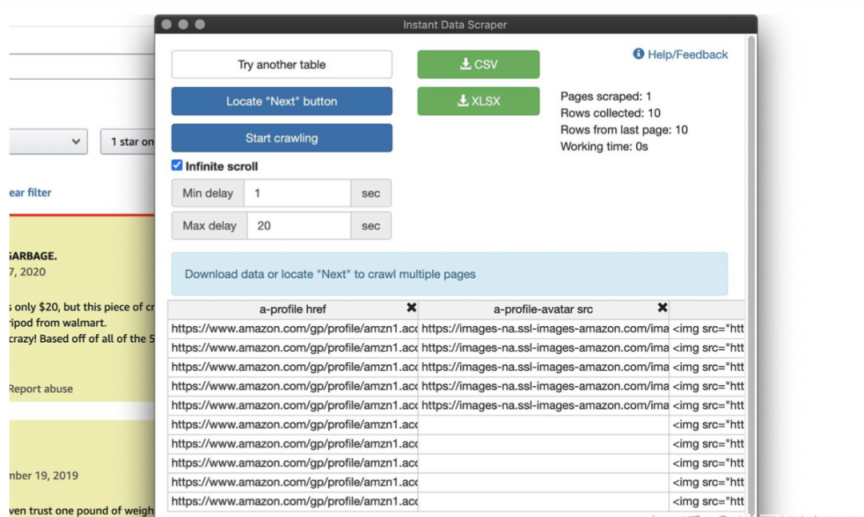Select first a-profile-avatar src URL cell
Image resolution: width=864 pixels, height=517 pixels.
544,328
